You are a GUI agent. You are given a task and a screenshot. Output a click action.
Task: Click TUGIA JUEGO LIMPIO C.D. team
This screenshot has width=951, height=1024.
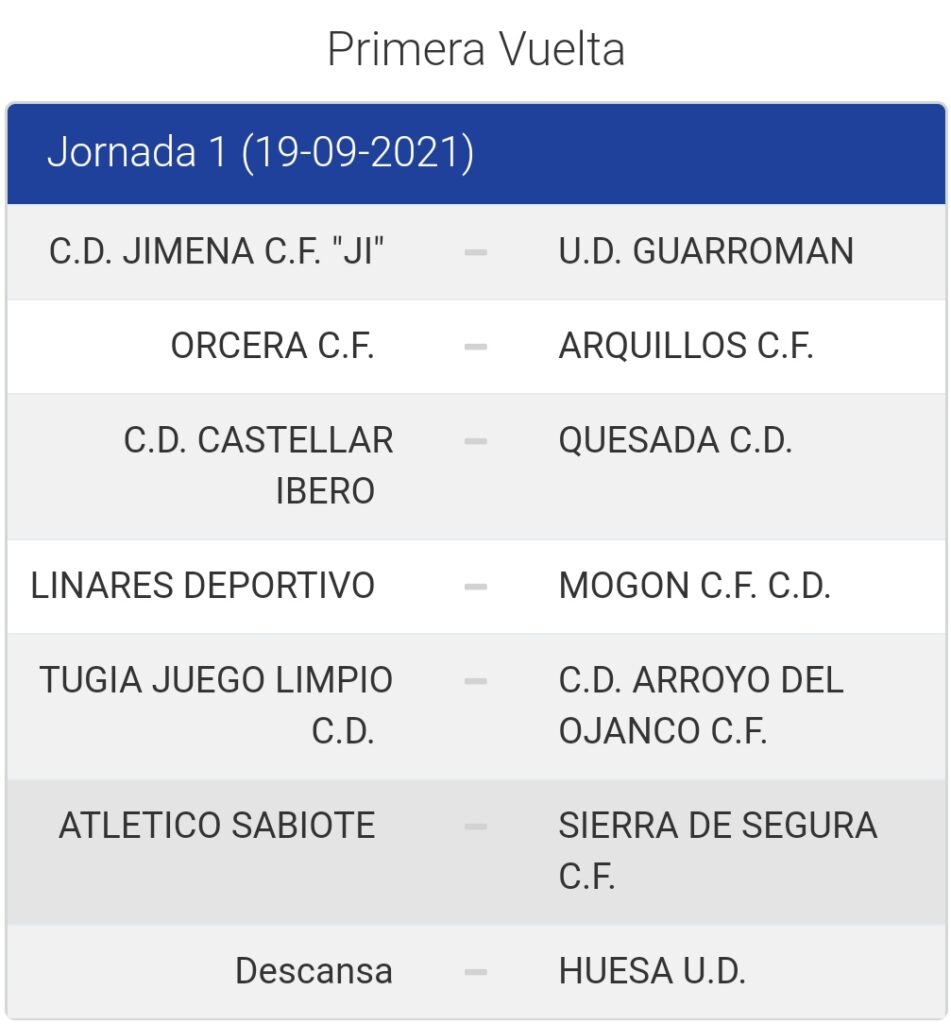216,705
